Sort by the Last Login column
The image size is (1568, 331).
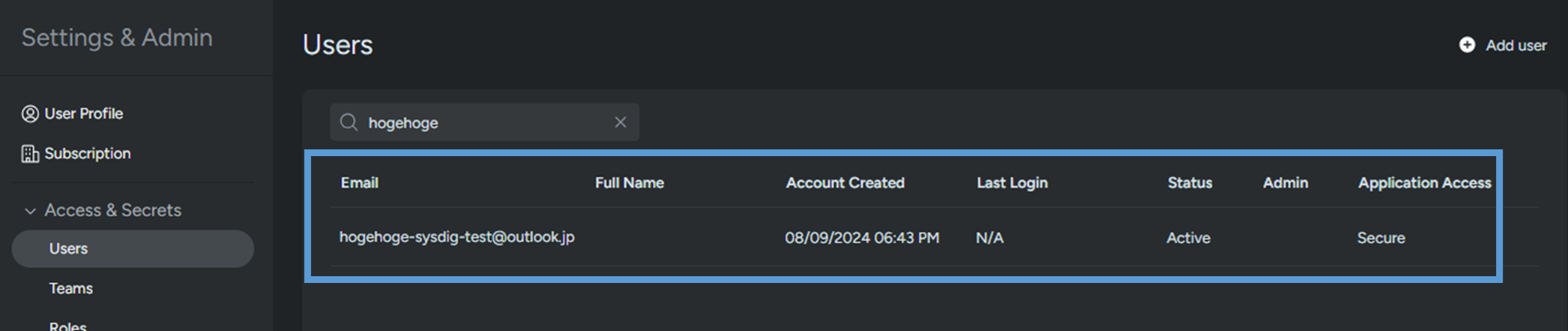coord(1012,183)
